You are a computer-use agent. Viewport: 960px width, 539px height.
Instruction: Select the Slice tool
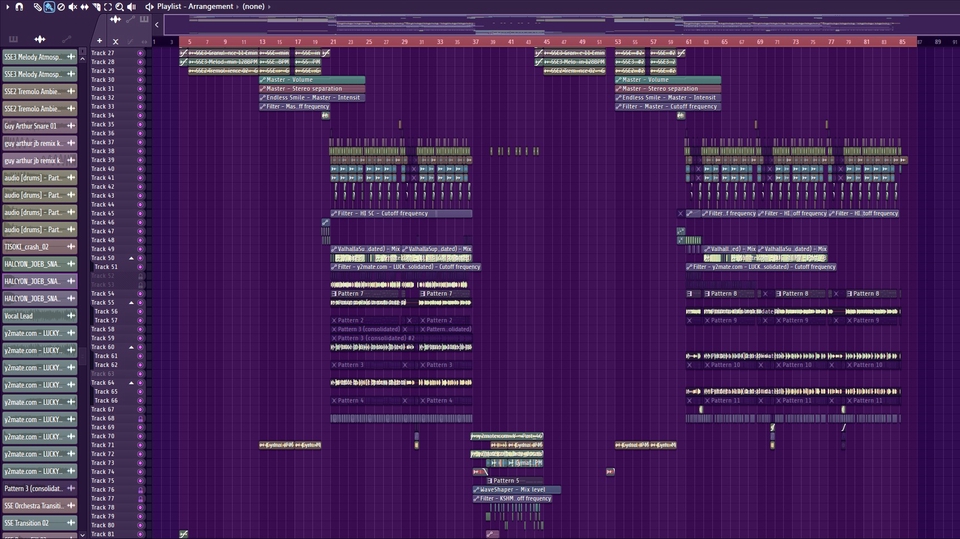pyautogui.click(x=96, y=7)
